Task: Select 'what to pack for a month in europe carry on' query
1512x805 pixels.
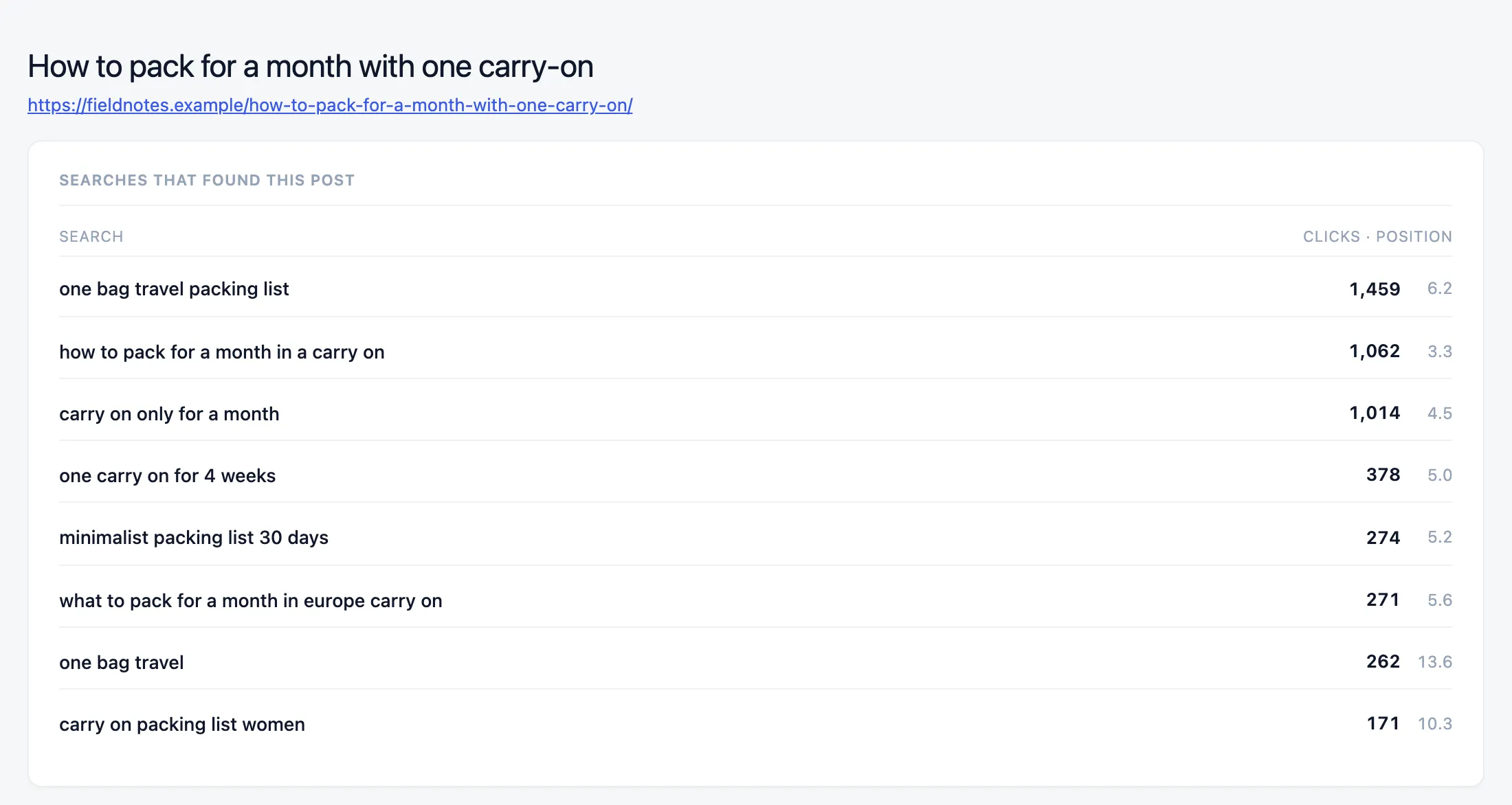Action: [251, 601]
